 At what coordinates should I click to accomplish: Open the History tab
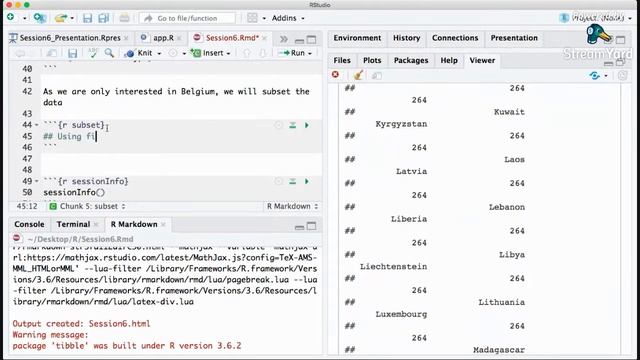[407, 38]
